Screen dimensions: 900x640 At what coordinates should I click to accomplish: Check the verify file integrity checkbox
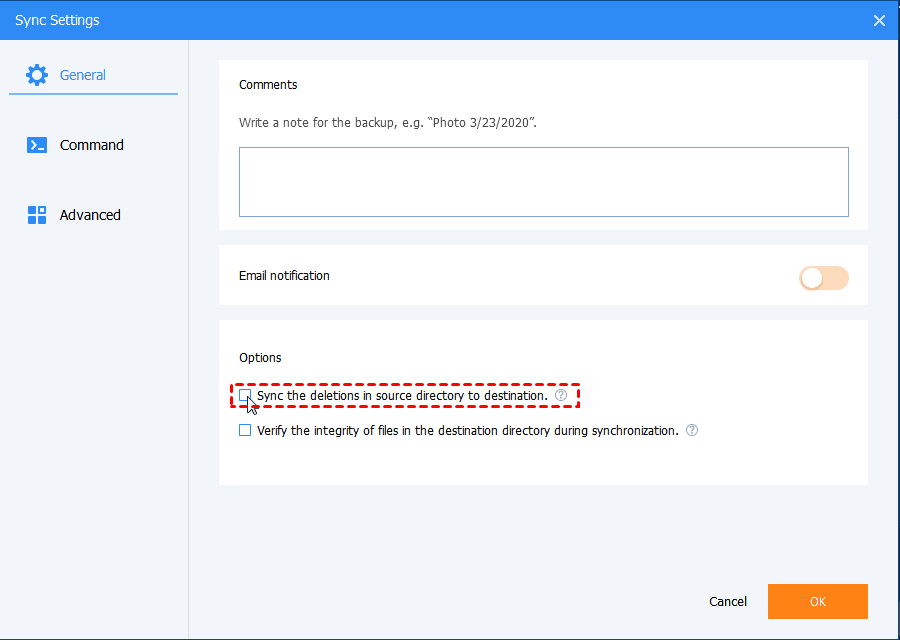click(x=245, y=430)
